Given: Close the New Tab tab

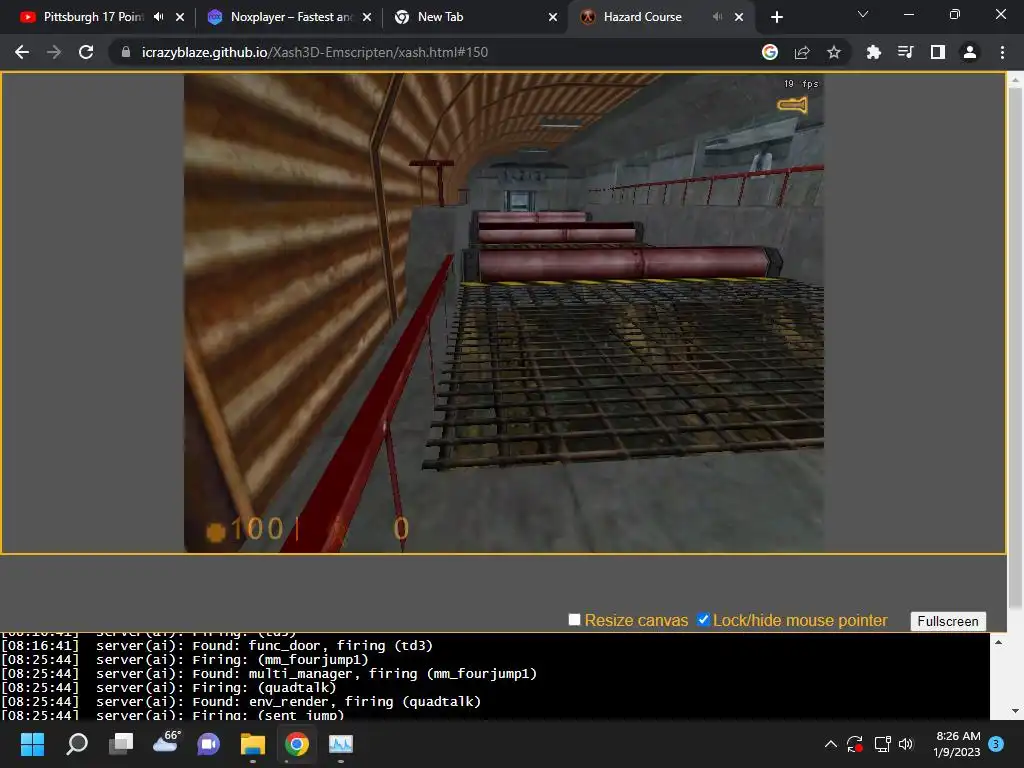Looking at the screenshot, I should pyautogui.click(x=553, y=17).
